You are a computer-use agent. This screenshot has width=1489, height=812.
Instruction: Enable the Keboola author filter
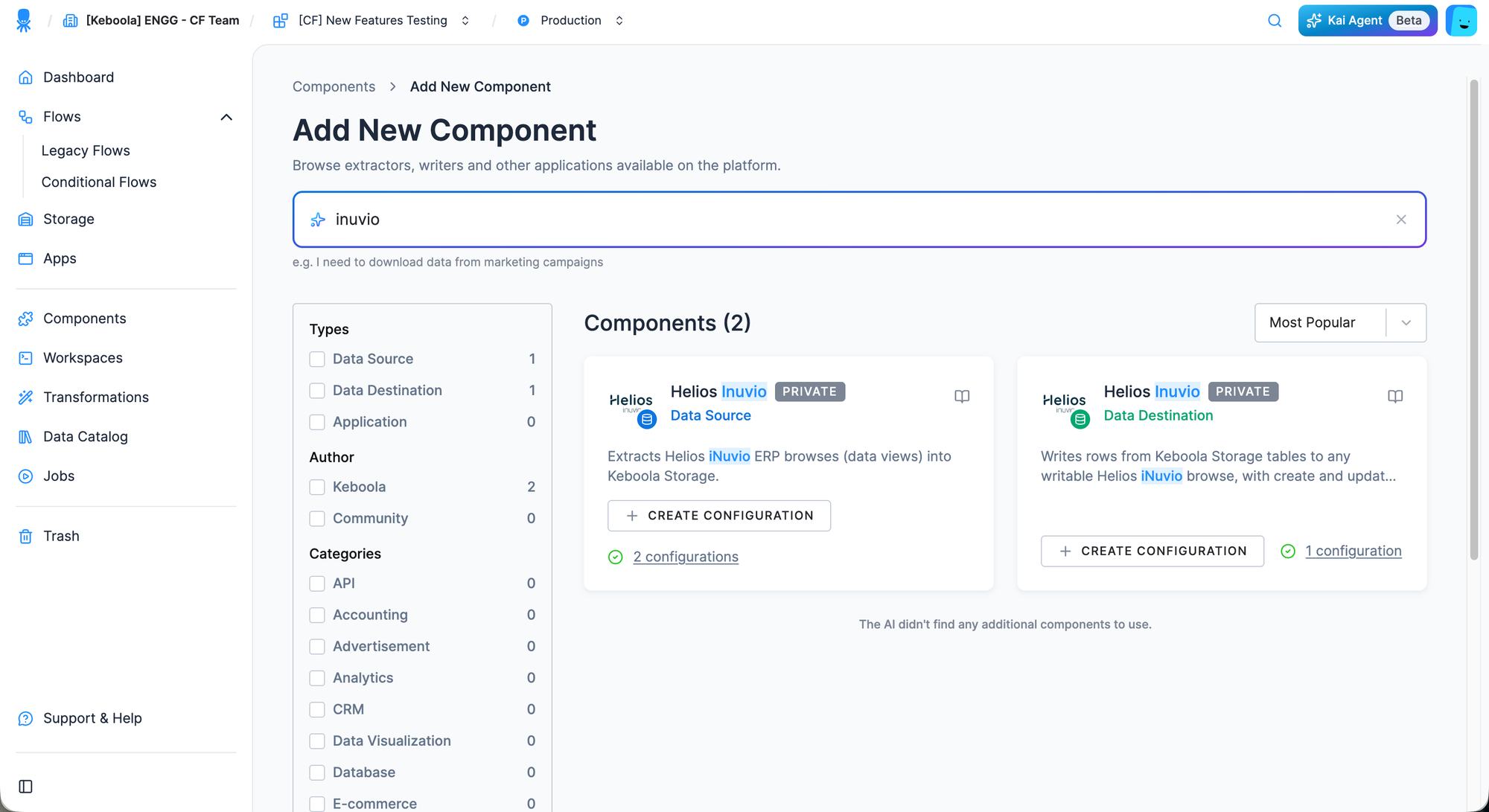click(x=317, y=487)
